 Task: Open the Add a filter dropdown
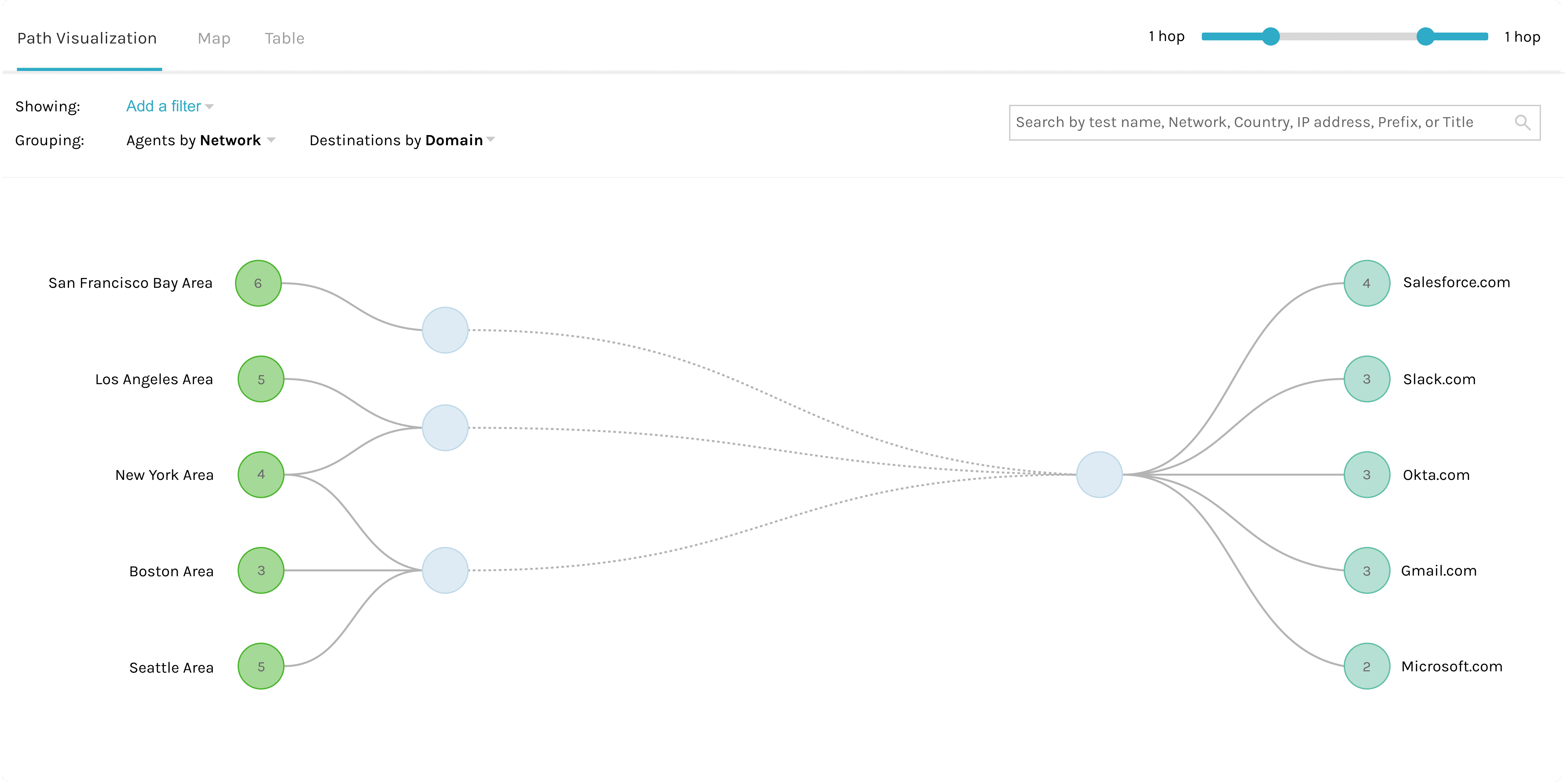[169, 106]
